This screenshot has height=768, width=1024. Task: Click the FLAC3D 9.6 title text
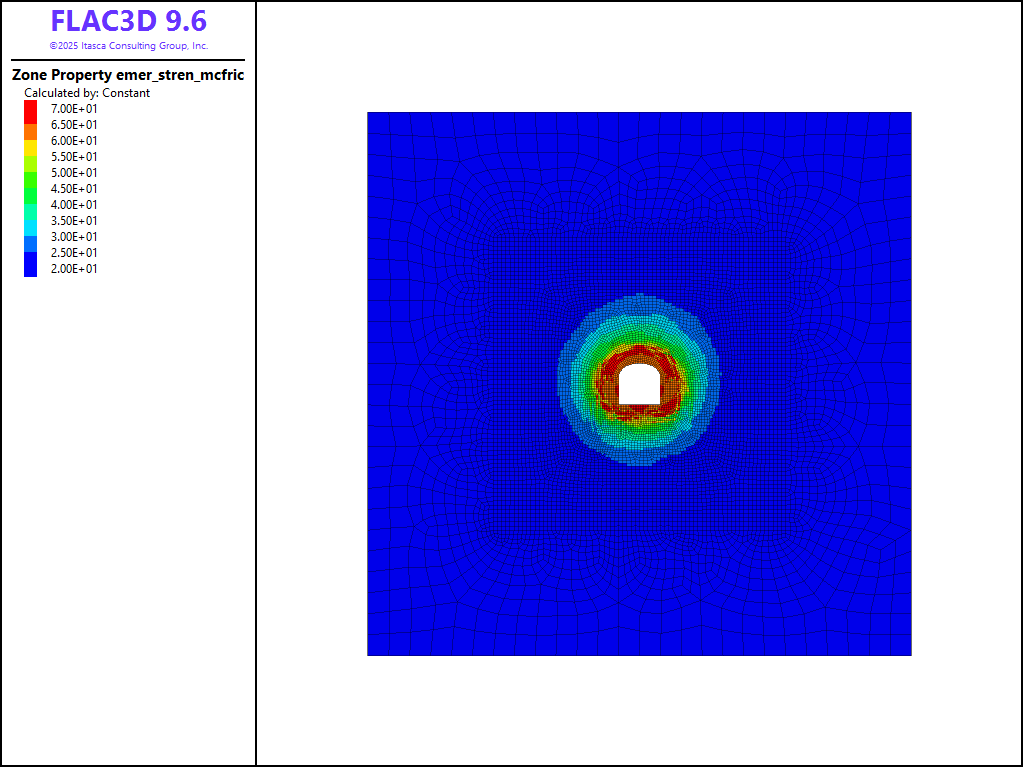128,22
